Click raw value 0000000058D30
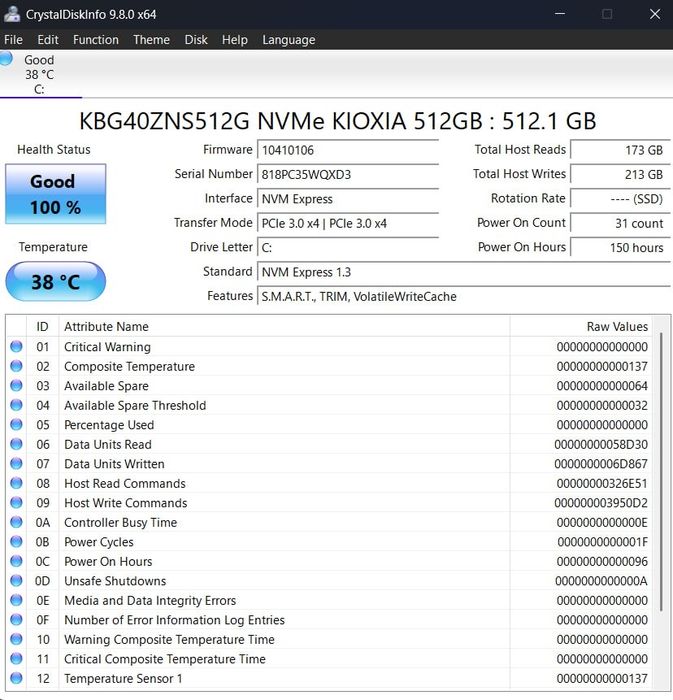Screen dimensions: 673x700 pyautogui.click(x=601, y=445)
